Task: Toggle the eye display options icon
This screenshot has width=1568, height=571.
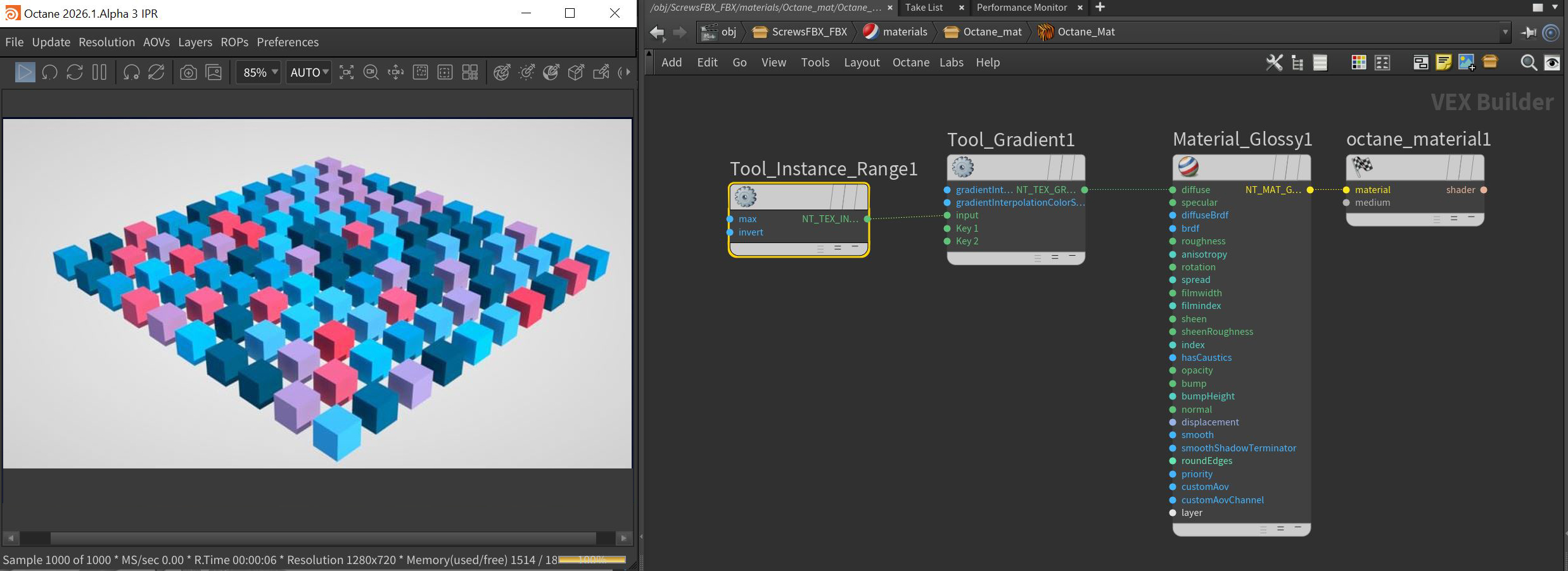Action: [x=1552, y=62]
